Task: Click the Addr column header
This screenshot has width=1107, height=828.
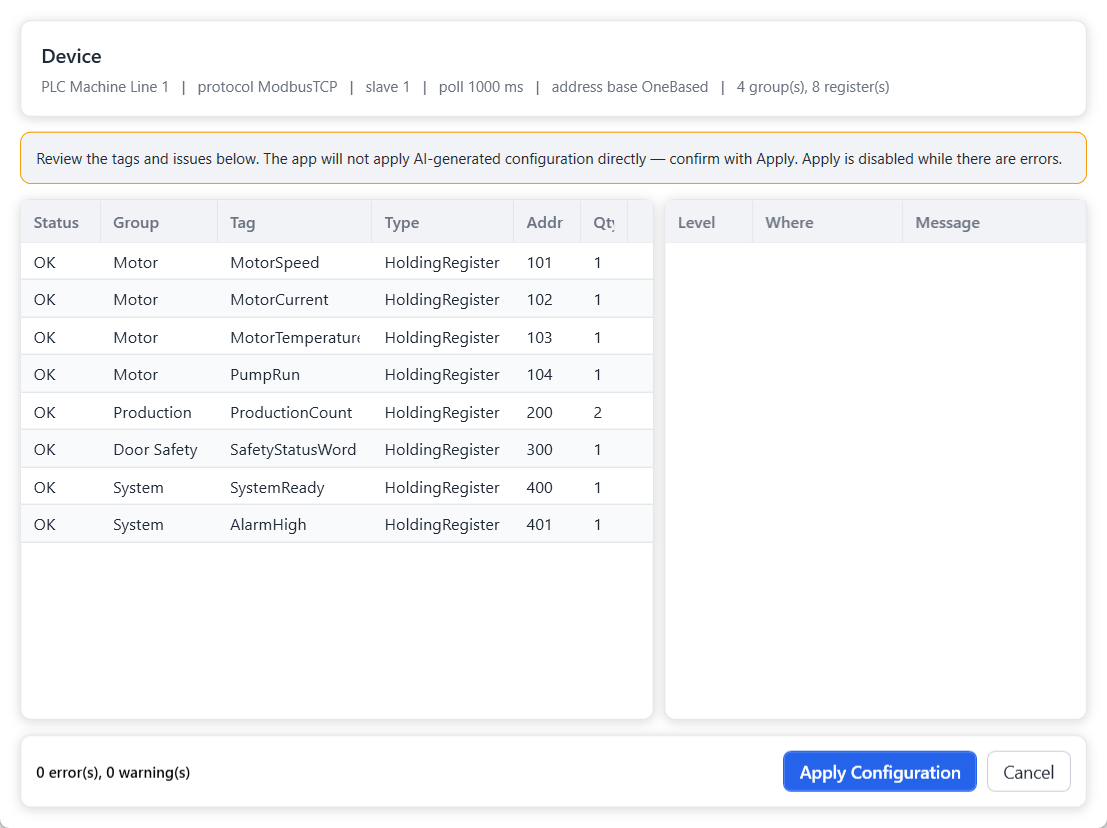Action: (547, 222)
